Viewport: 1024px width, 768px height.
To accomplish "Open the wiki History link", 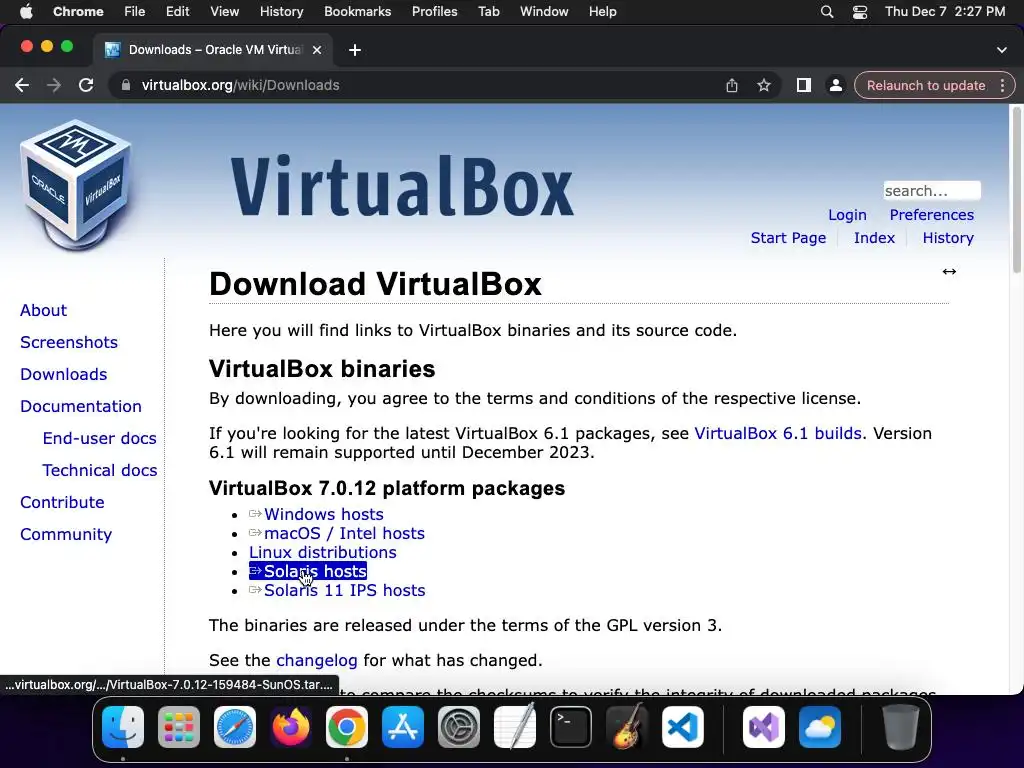I will click(x=948, y=238).
